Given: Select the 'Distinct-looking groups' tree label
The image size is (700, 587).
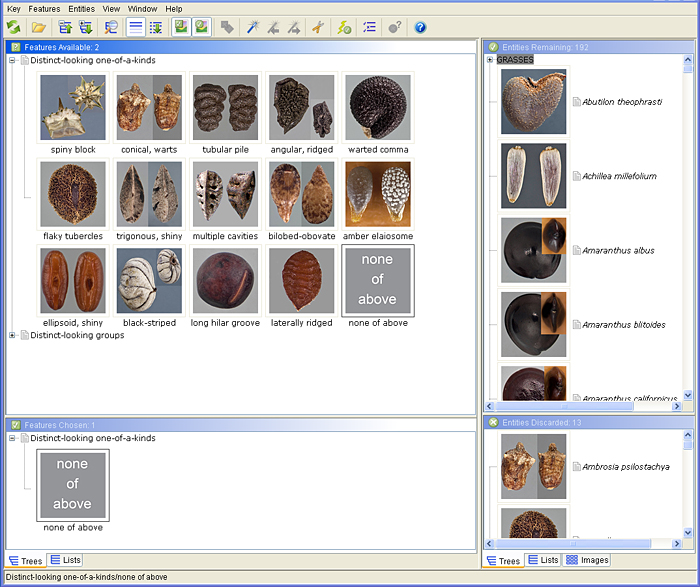Looking at the screenshot, I should (77, 335).
